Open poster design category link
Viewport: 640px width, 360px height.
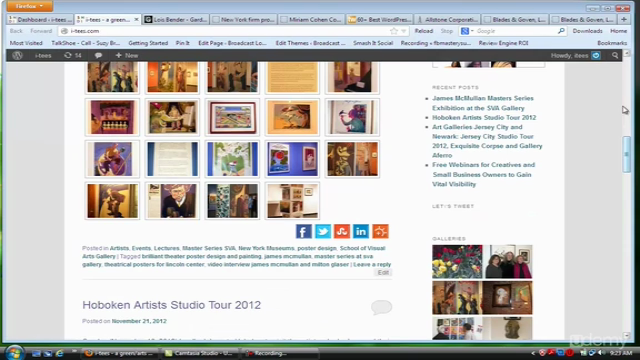pos(317,248)
